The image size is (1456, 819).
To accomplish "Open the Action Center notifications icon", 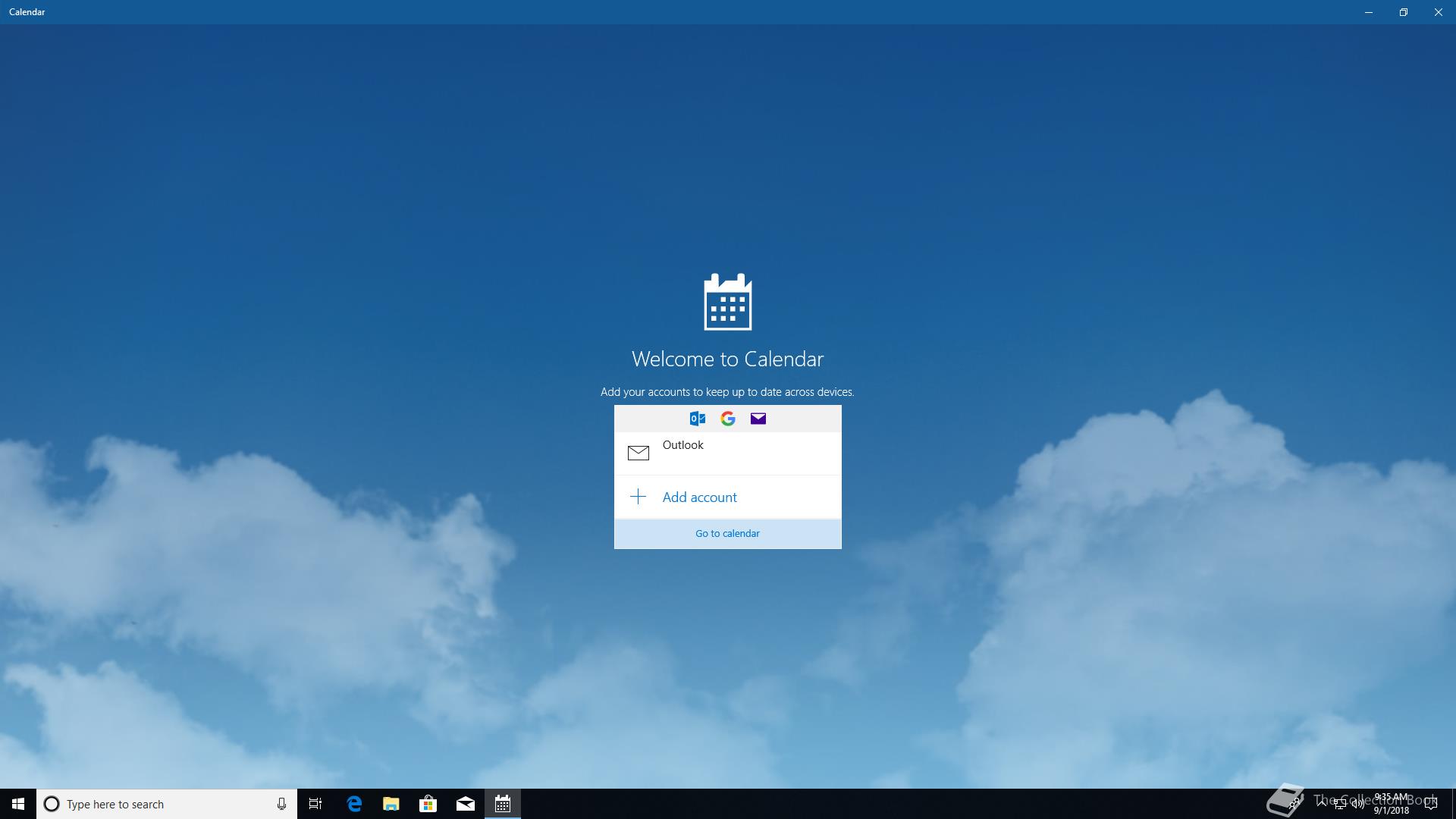I will click(x=1431, y=804).
